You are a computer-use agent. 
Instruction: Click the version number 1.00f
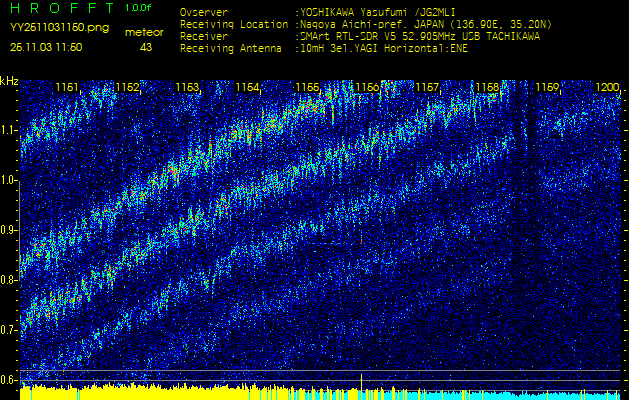tap(138, 8)
